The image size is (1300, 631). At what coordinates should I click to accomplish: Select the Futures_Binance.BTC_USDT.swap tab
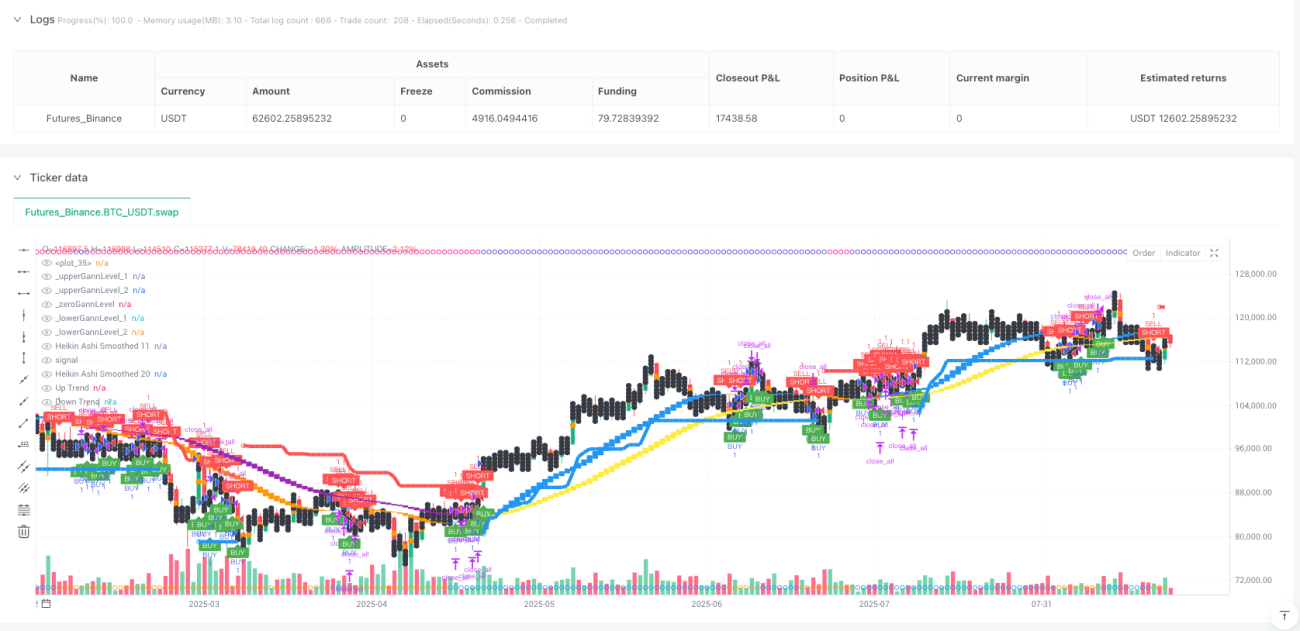tap(102, 212)
